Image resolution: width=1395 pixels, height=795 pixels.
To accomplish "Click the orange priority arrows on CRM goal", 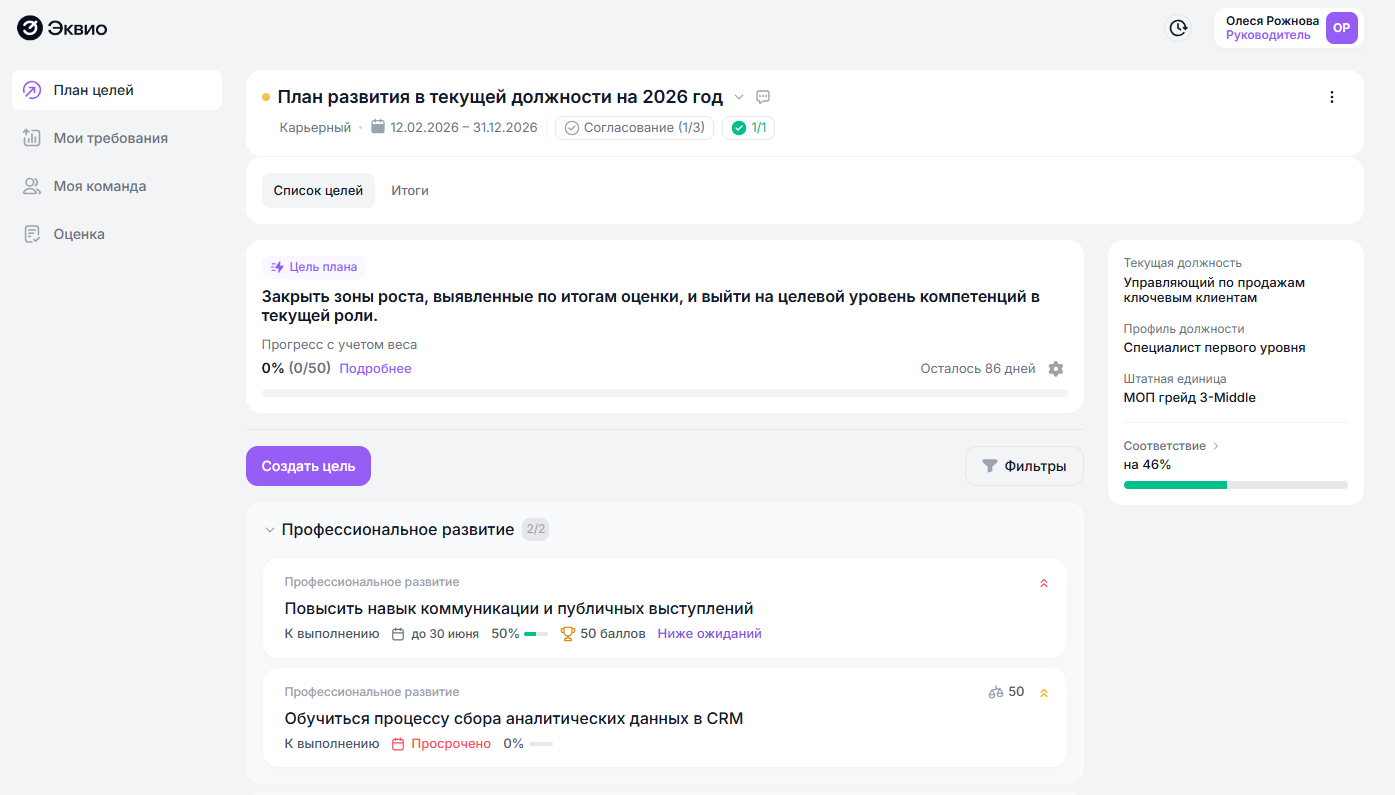I will coord(1044,693).
